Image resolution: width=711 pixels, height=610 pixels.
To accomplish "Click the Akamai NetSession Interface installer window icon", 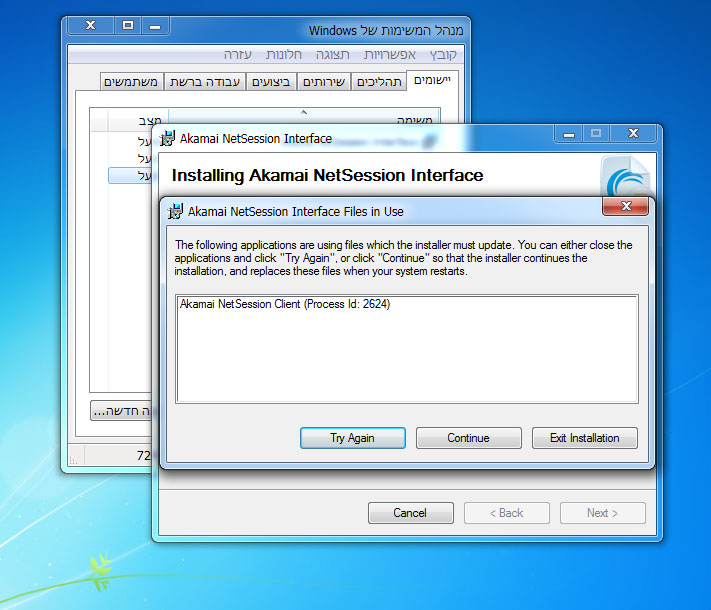I will pyautogui.click(x=167, y=138).
